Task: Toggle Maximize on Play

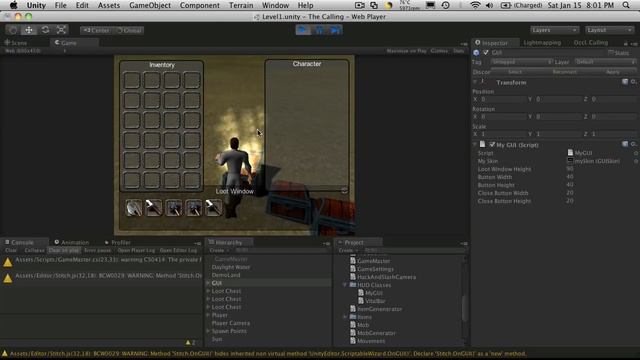Action: pos(406,51)
